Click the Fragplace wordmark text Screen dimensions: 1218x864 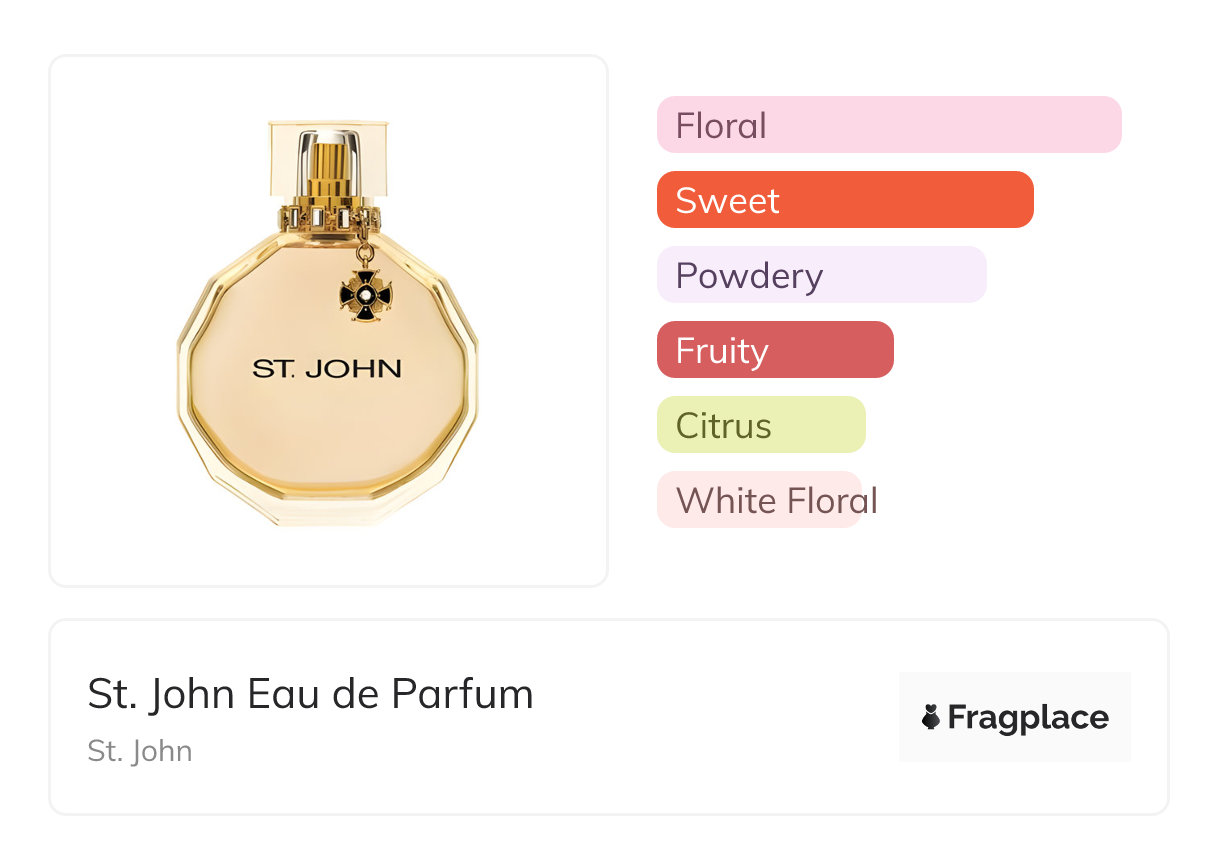pos(1027,718)
